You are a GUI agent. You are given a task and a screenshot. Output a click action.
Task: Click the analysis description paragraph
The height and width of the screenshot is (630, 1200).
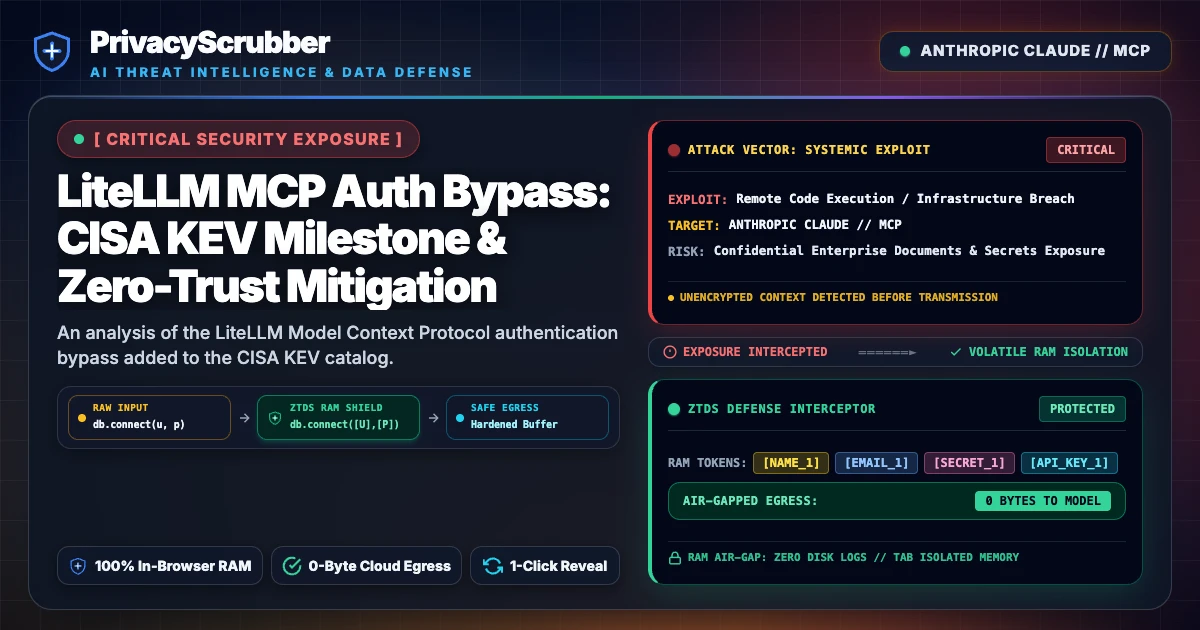338,345
